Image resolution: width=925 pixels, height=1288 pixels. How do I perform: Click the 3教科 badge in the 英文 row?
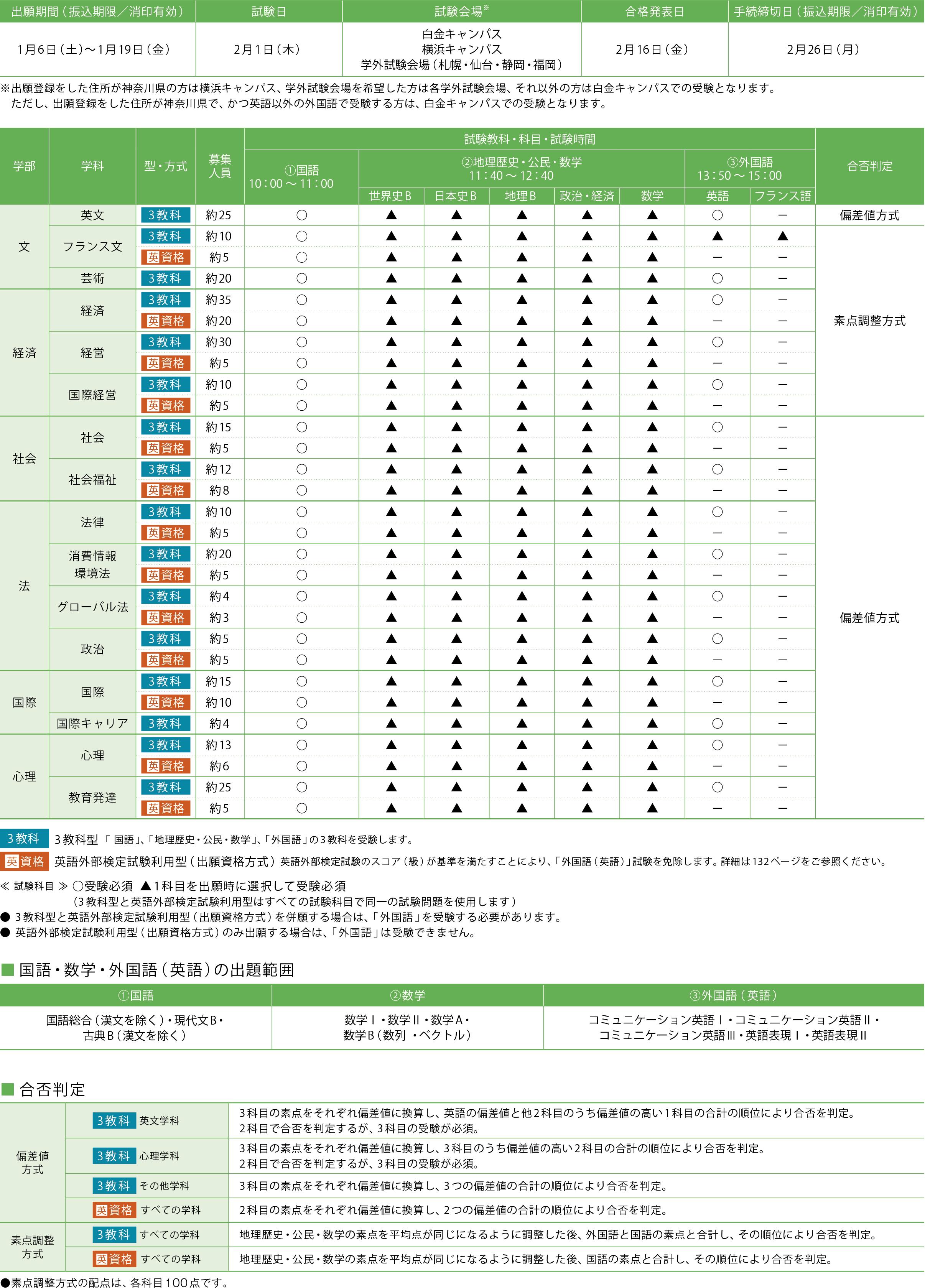pos(165,215)
